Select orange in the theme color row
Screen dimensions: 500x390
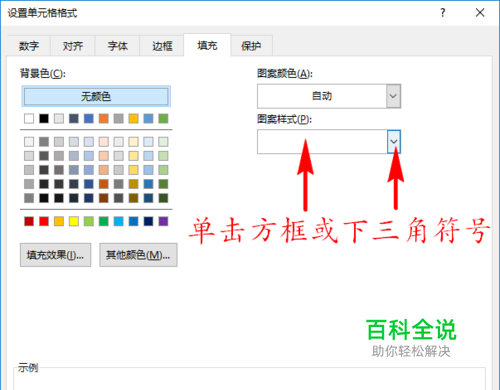(x=104, y=118)
